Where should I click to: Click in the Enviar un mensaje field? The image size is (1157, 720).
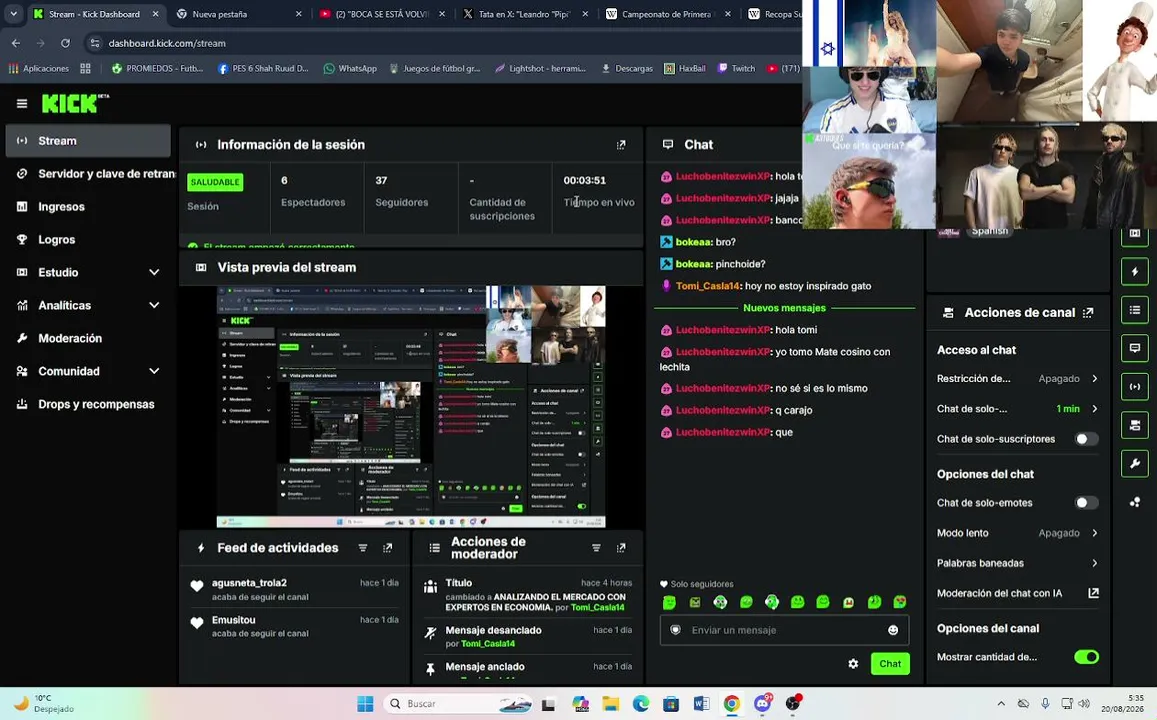784,630
